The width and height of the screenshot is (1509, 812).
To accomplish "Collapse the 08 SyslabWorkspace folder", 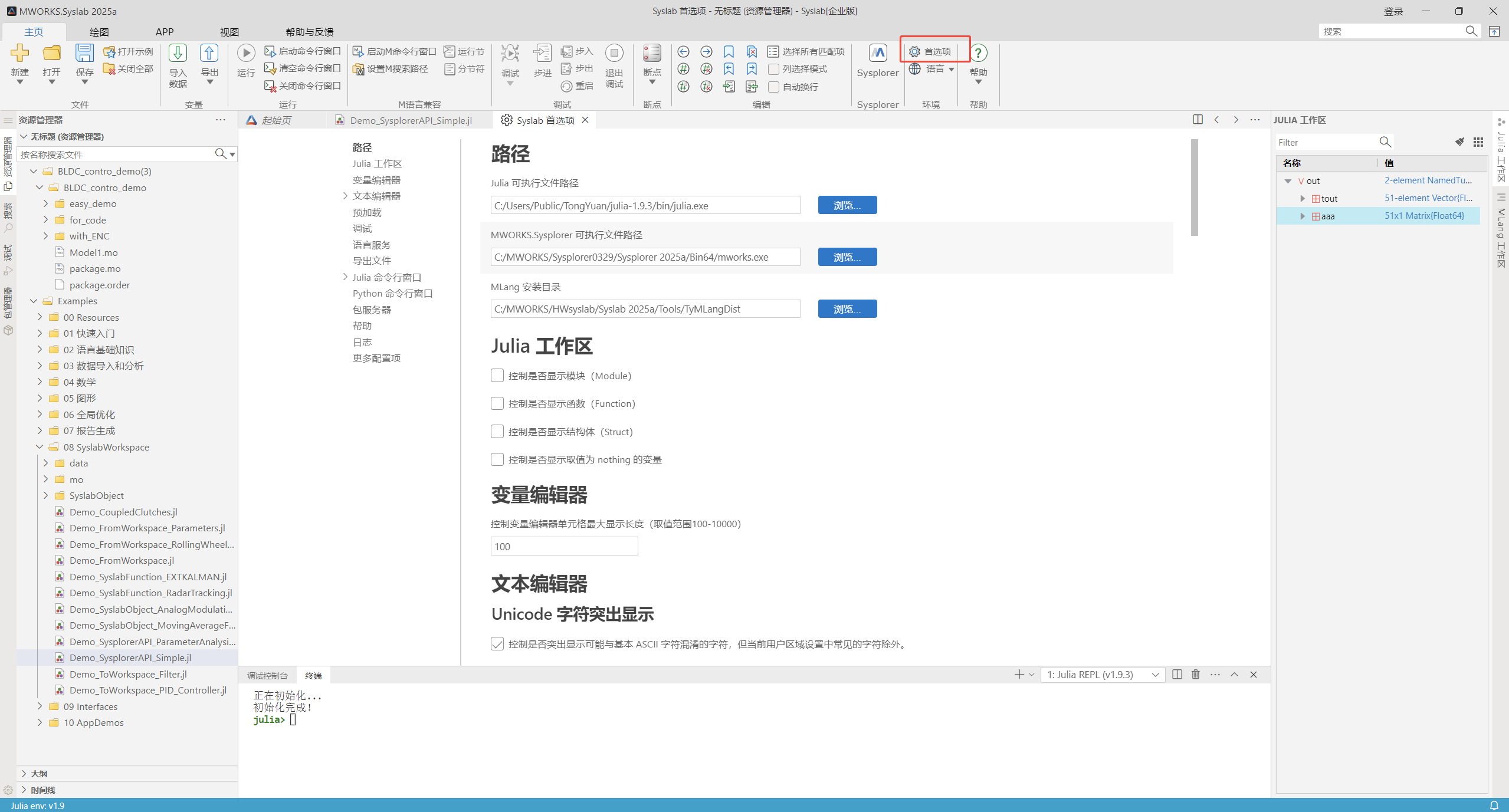I will click(40, 447).
